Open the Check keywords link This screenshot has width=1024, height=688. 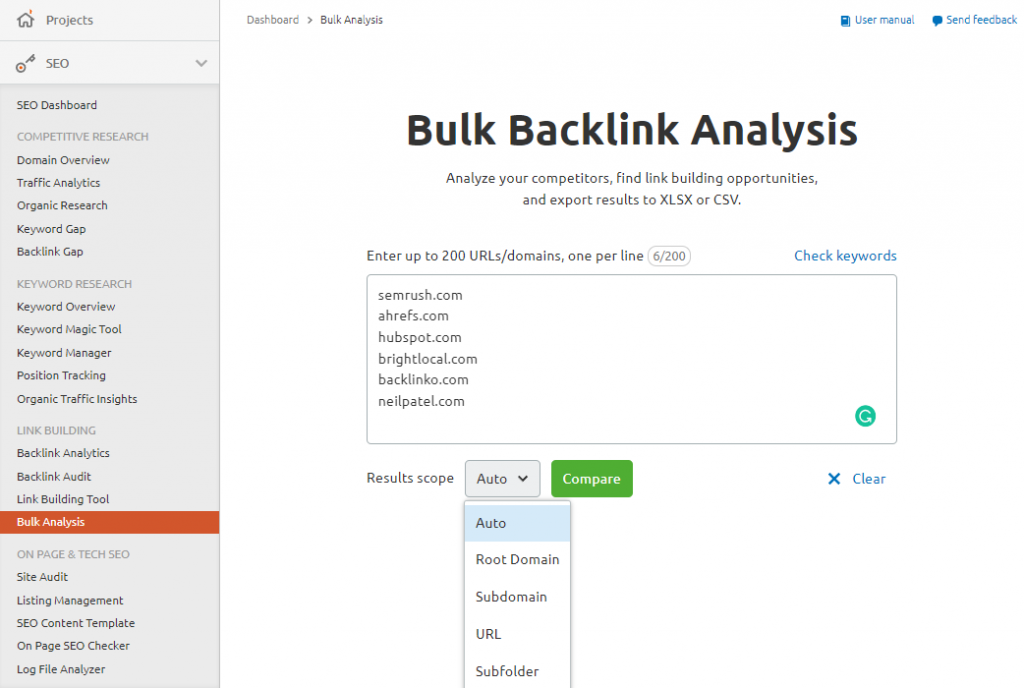pos(845,255)
